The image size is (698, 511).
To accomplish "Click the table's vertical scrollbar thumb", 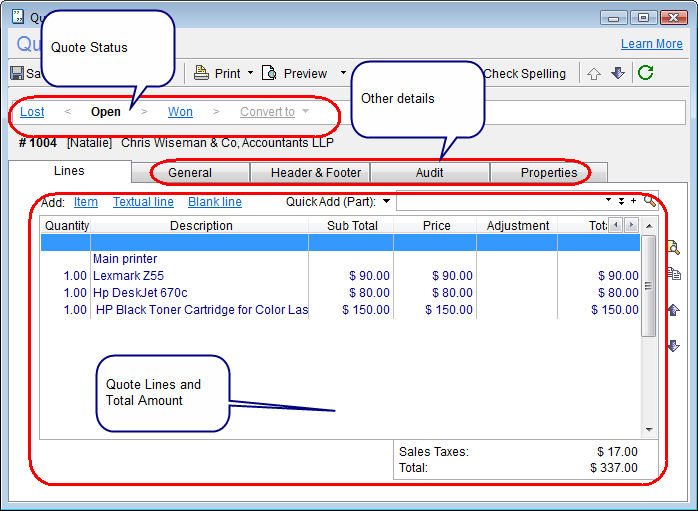I will (x=648, y=286).
